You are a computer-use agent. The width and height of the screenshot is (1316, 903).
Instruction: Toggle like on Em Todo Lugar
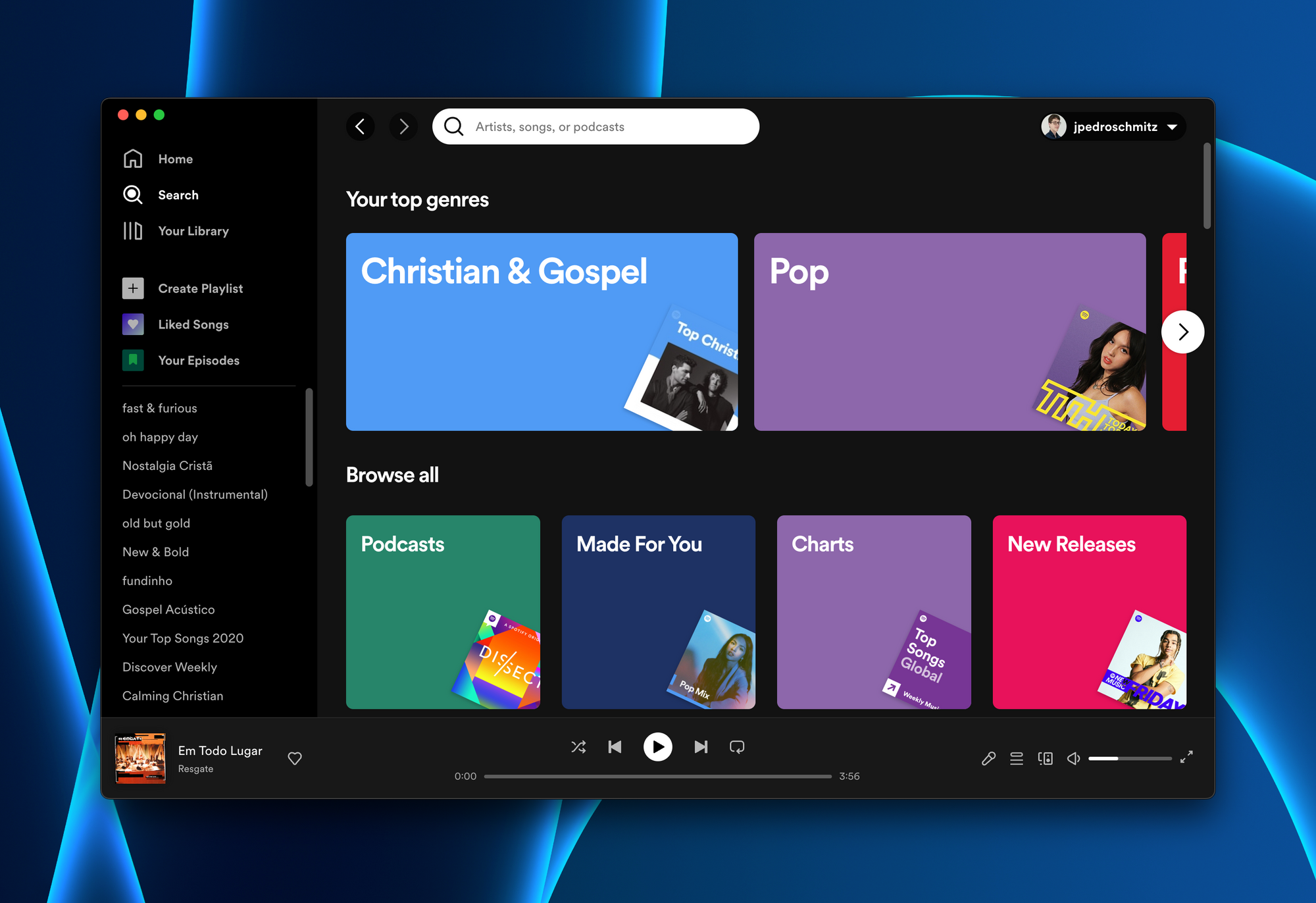295,757
